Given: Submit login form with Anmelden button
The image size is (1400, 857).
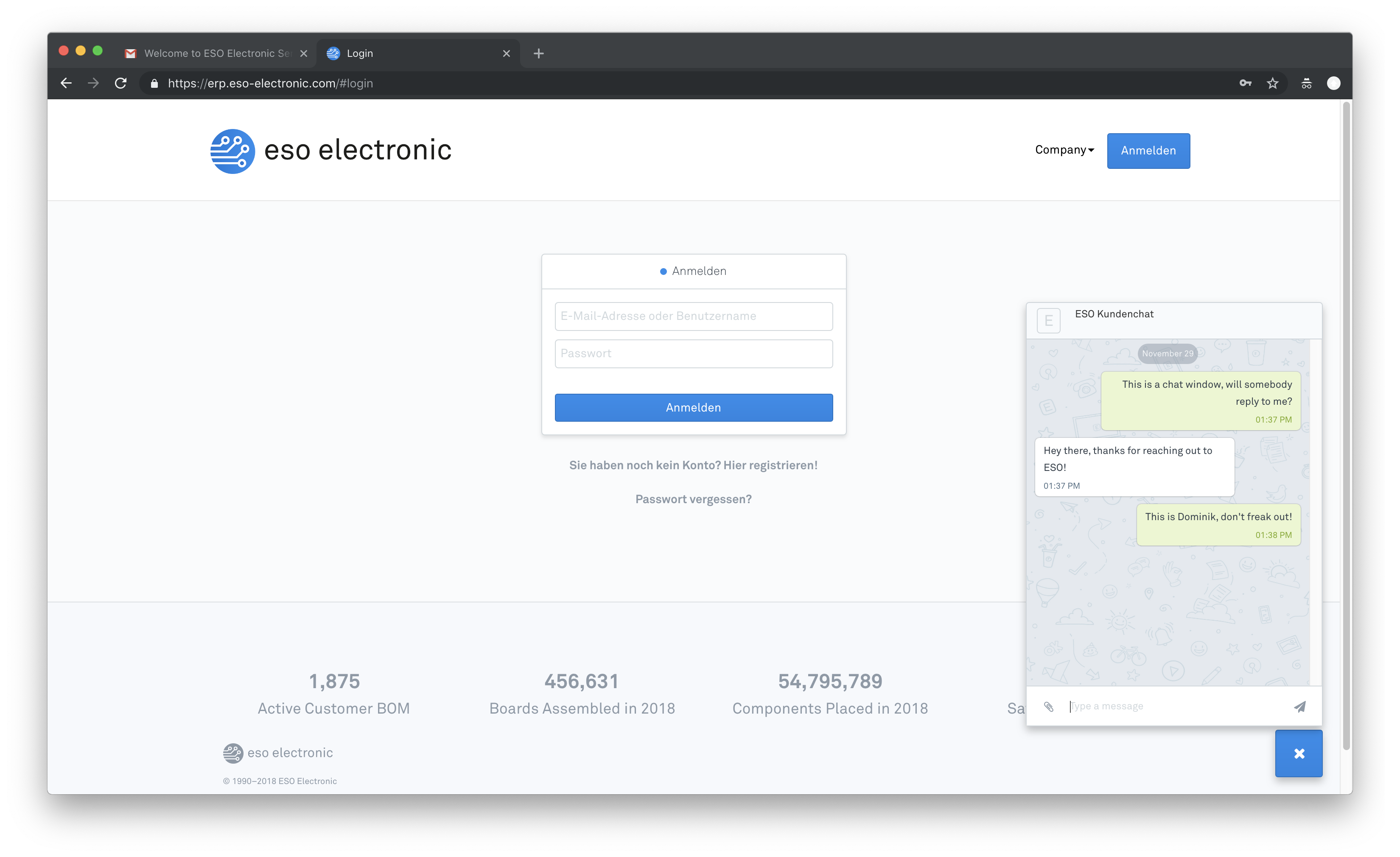Looking at the screenshot, I should [x=693, y=407].
